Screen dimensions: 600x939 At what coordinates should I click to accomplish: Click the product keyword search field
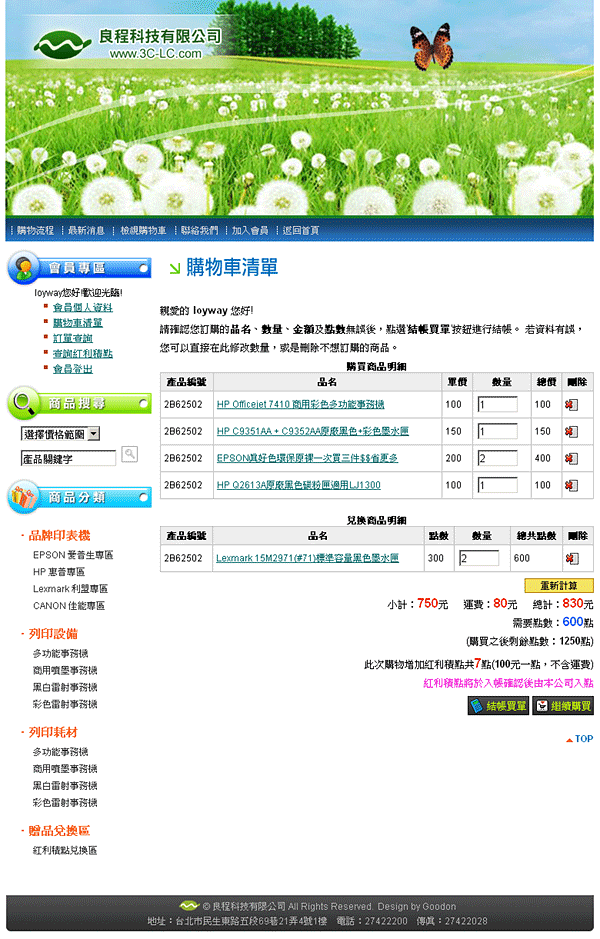pos(68,458)
